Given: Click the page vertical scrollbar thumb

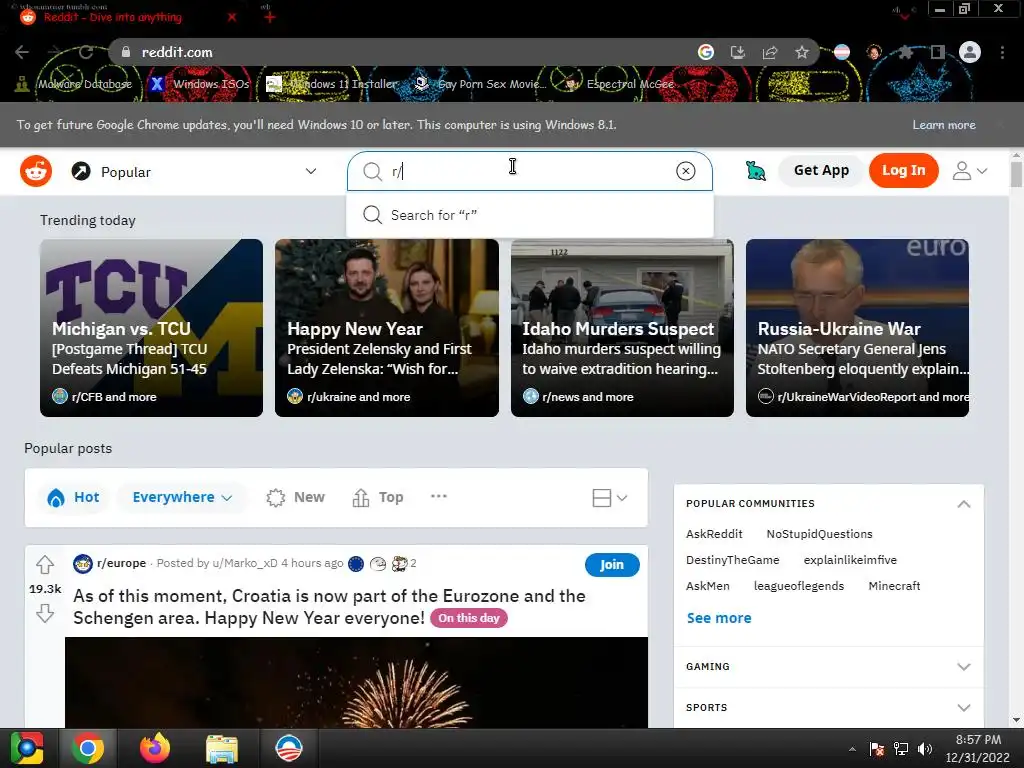Looking at the screenshot, I should coord(1016,174).
